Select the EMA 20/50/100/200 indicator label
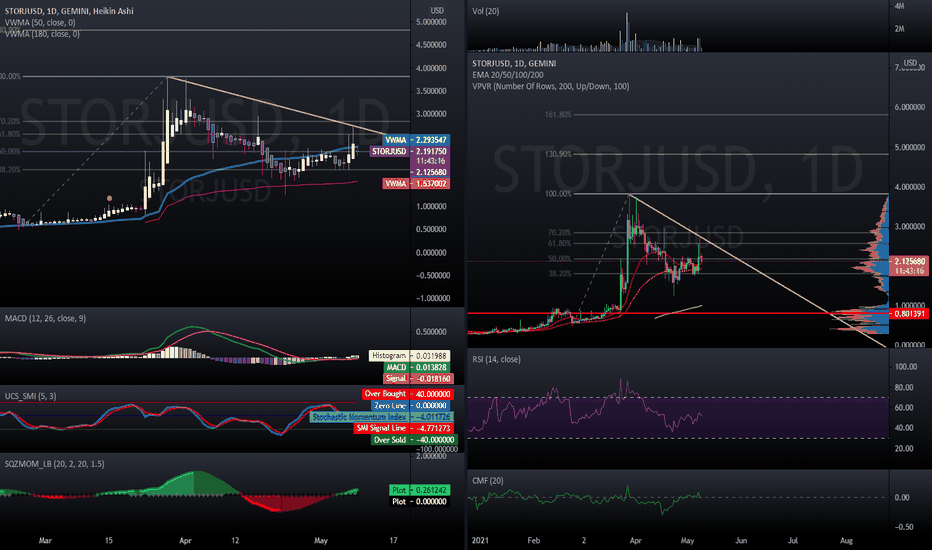Viewport: 932px width, 550px height. (508, 75)
